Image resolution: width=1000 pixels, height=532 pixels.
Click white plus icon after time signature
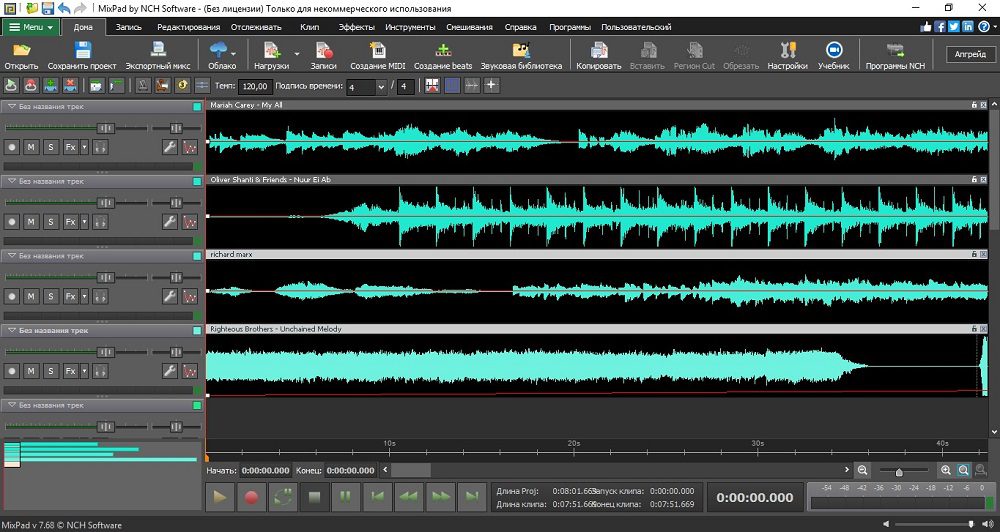coord(491,85)
